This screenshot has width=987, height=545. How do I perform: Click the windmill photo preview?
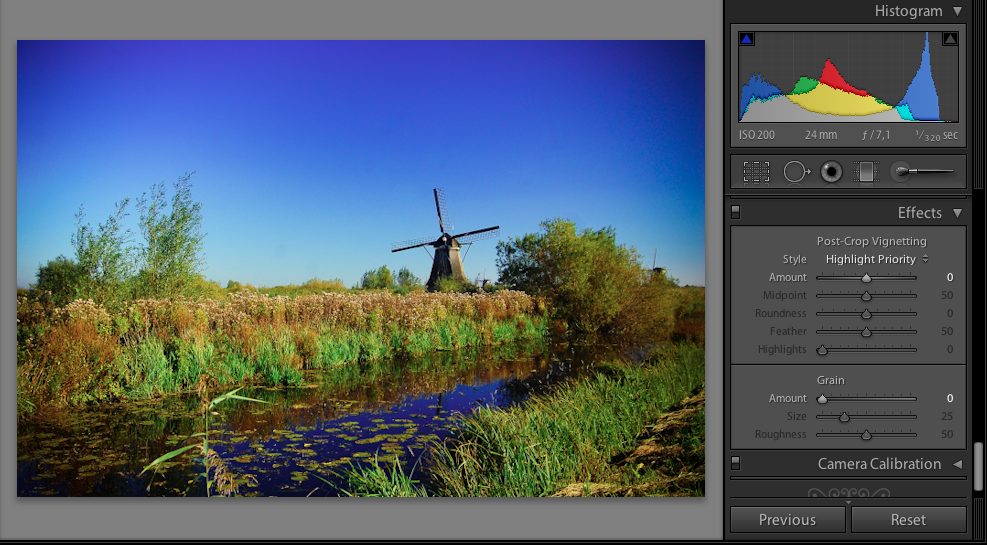(x=361, y=268)
